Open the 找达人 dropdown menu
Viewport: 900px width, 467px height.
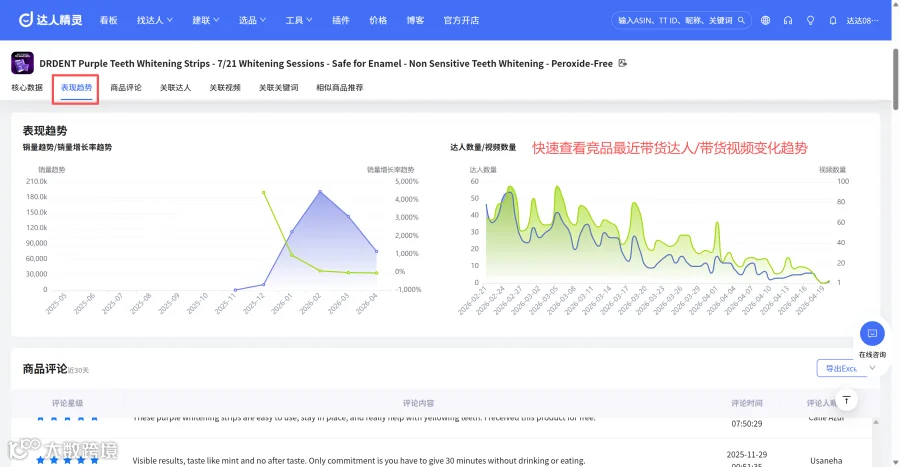154,20
